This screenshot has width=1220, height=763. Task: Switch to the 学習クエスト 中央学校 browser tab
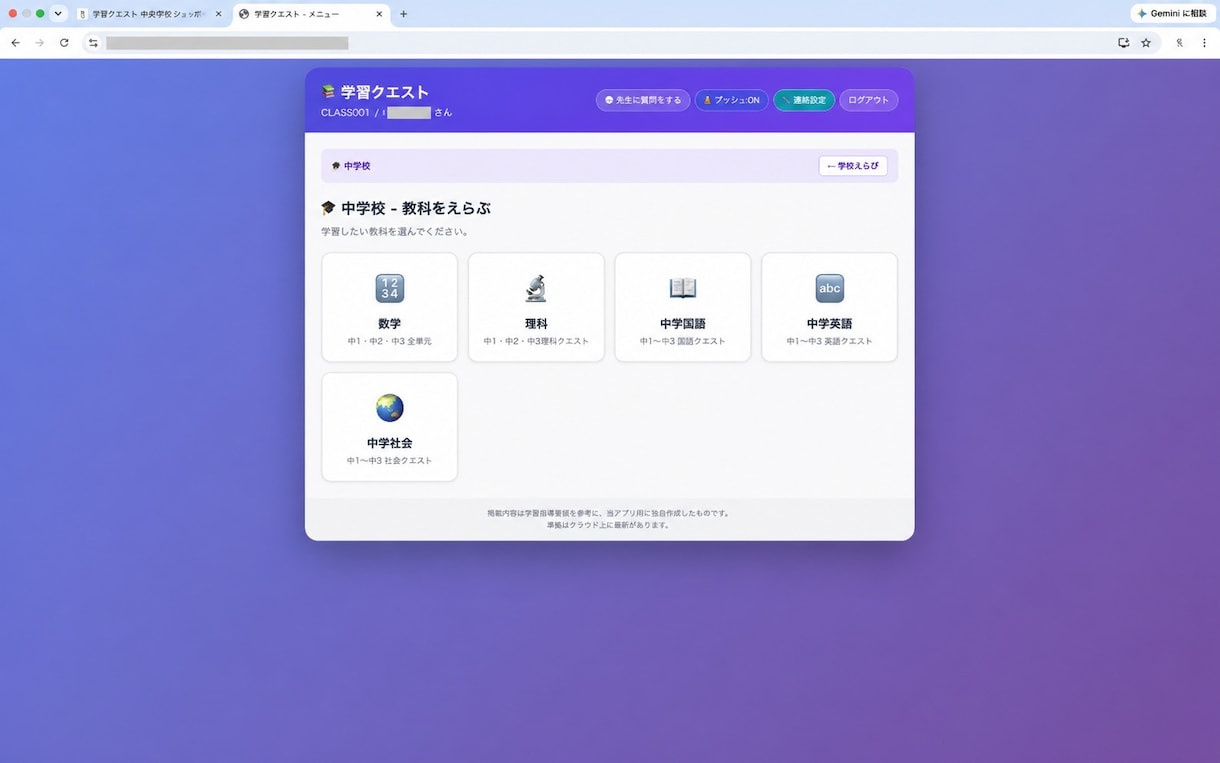click(149, 14)
